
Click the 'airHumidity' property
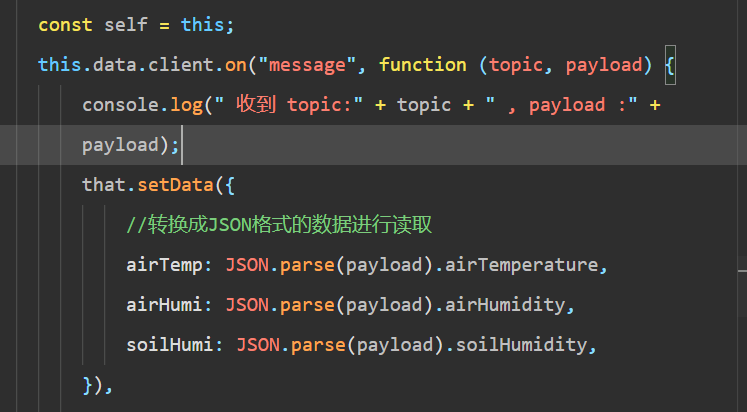(505, 305)
